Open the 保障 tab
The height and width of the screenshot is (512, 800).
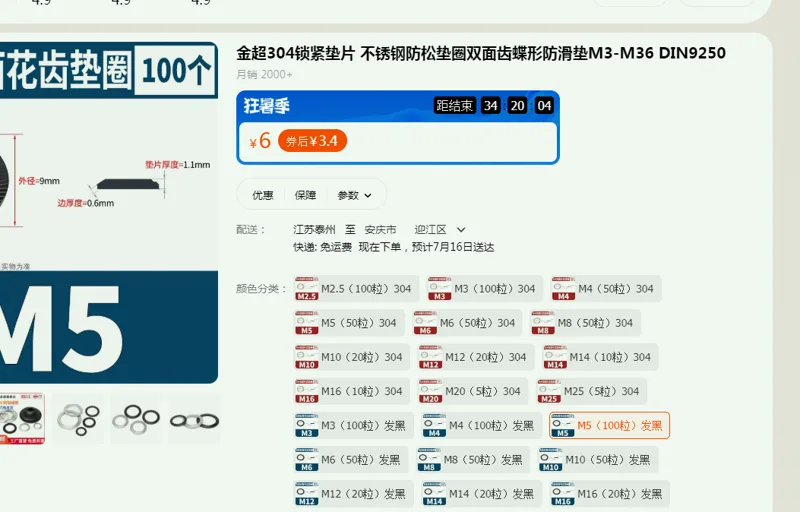click(305, 195)
